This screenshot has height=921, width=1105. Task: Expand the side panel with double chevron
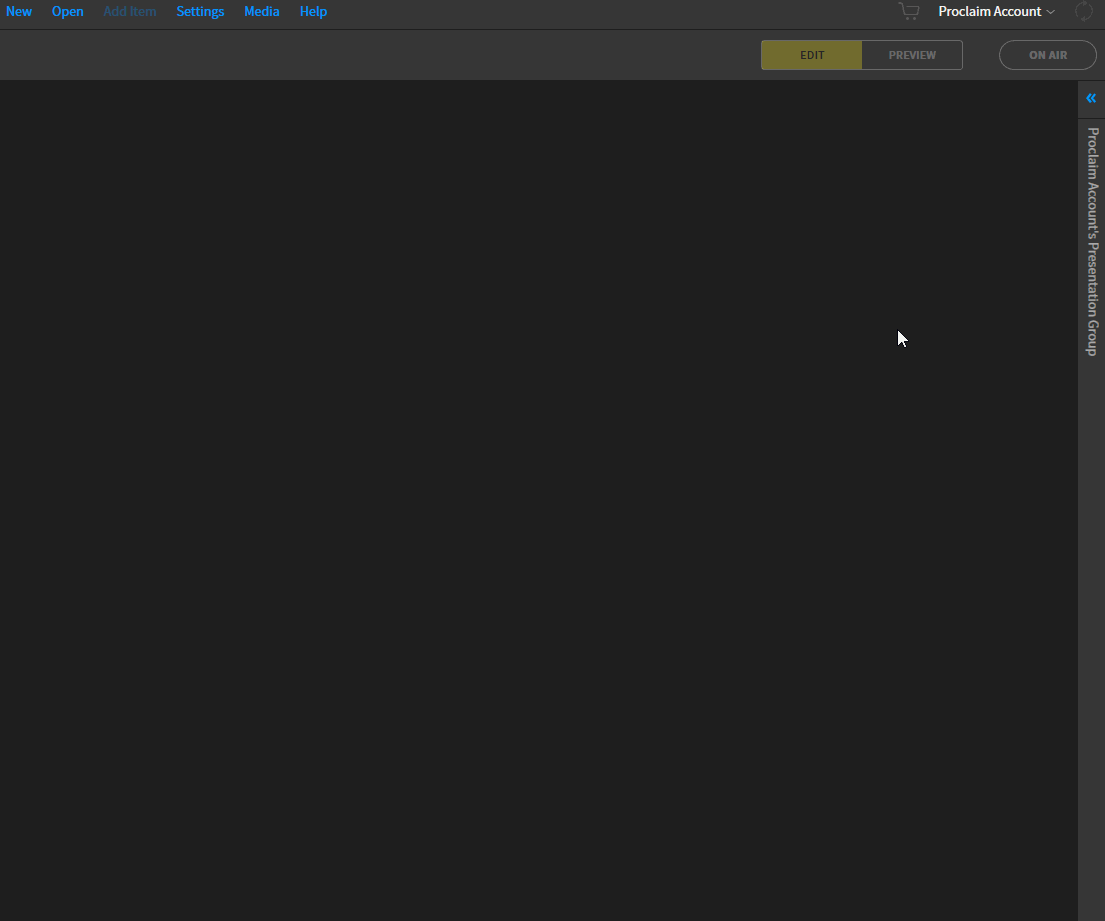pyautogui.click(x=1091, y=98)
